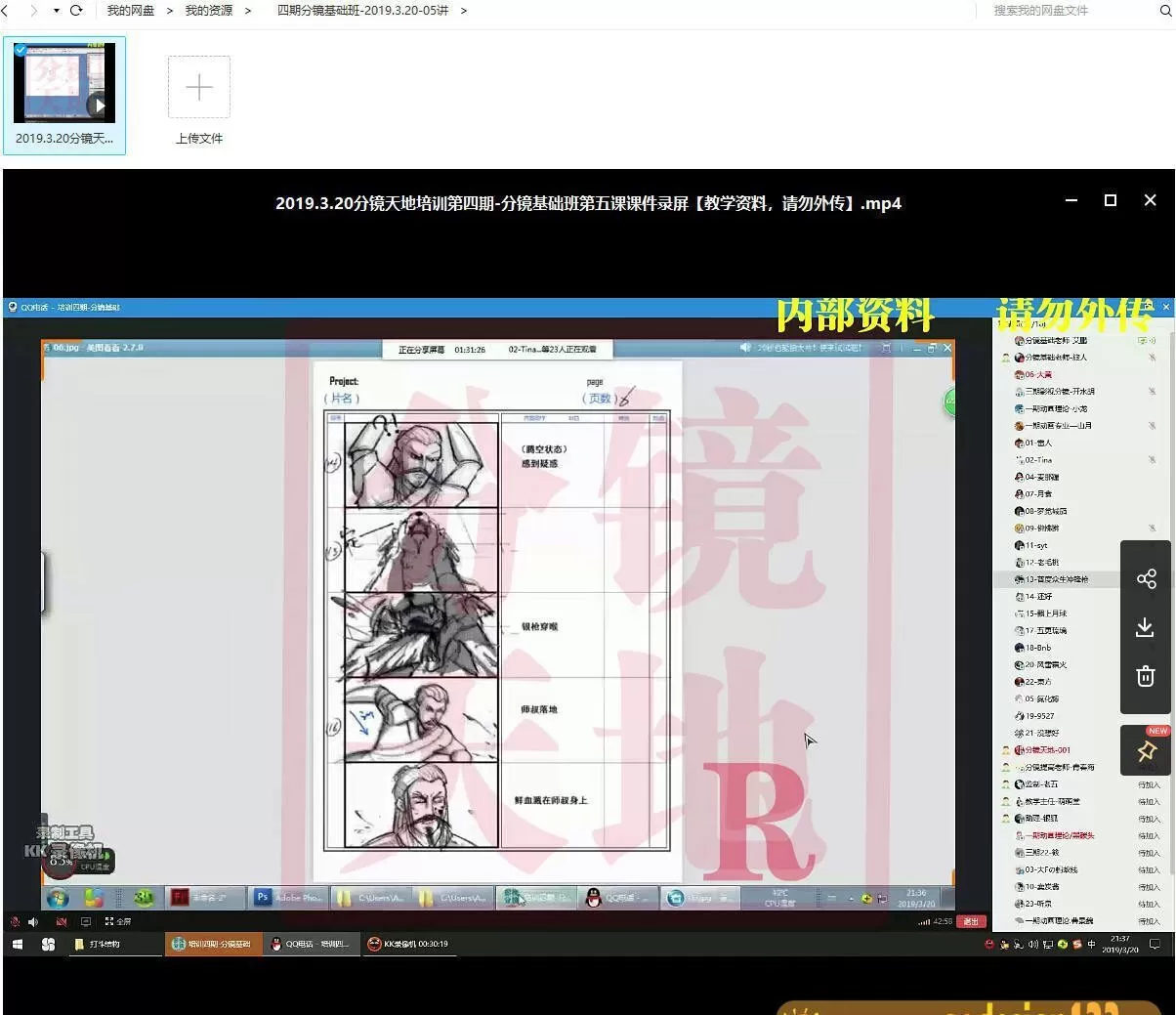
Task: Switch to KK录像机 in the taskbar
Action: 408,945
